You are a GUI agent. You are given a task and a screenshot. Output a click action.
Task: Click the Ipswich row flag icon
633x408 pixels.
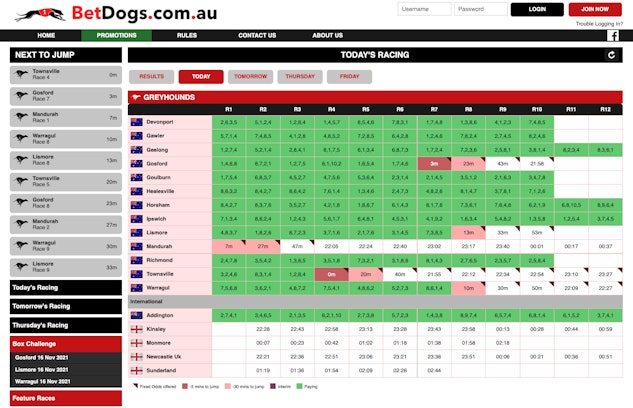point(136,219)
